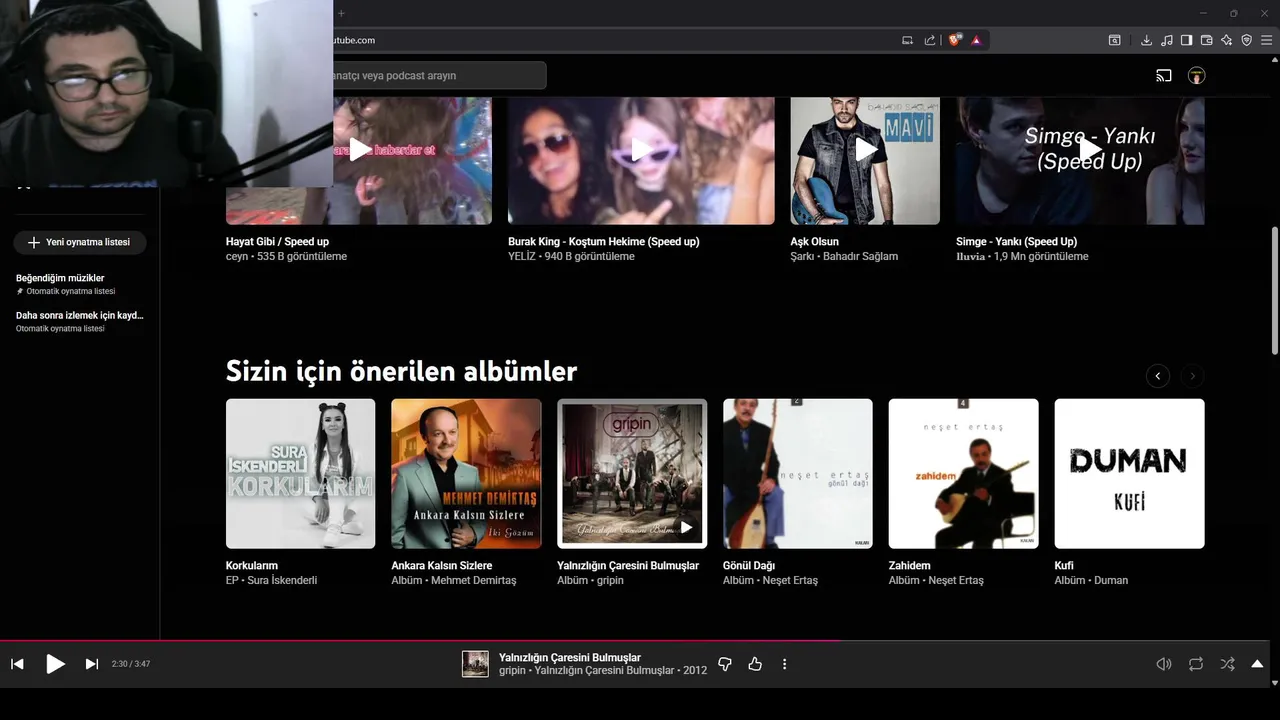Viewport: 1280px width, 720px height.
Task: Click the 2:30 / 3:47 time display
Action: (x=131, y=664)
